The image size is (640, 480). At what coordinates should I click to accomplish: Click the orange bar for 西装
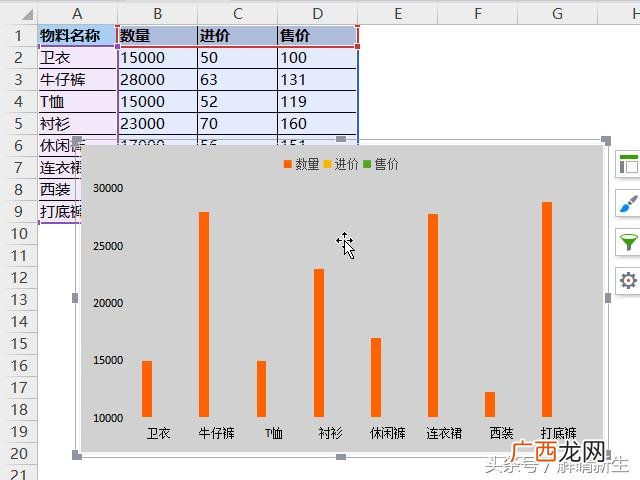pos(490,404)
